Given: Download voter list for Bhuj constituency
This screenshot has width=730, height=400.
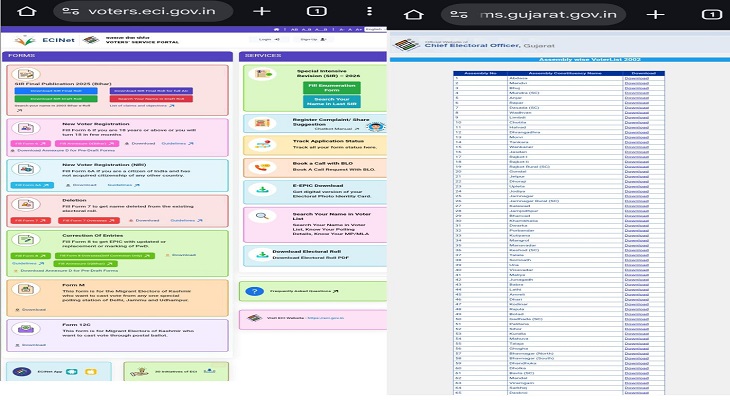Looking at the screenshot, I should click(x=636, y=88).
